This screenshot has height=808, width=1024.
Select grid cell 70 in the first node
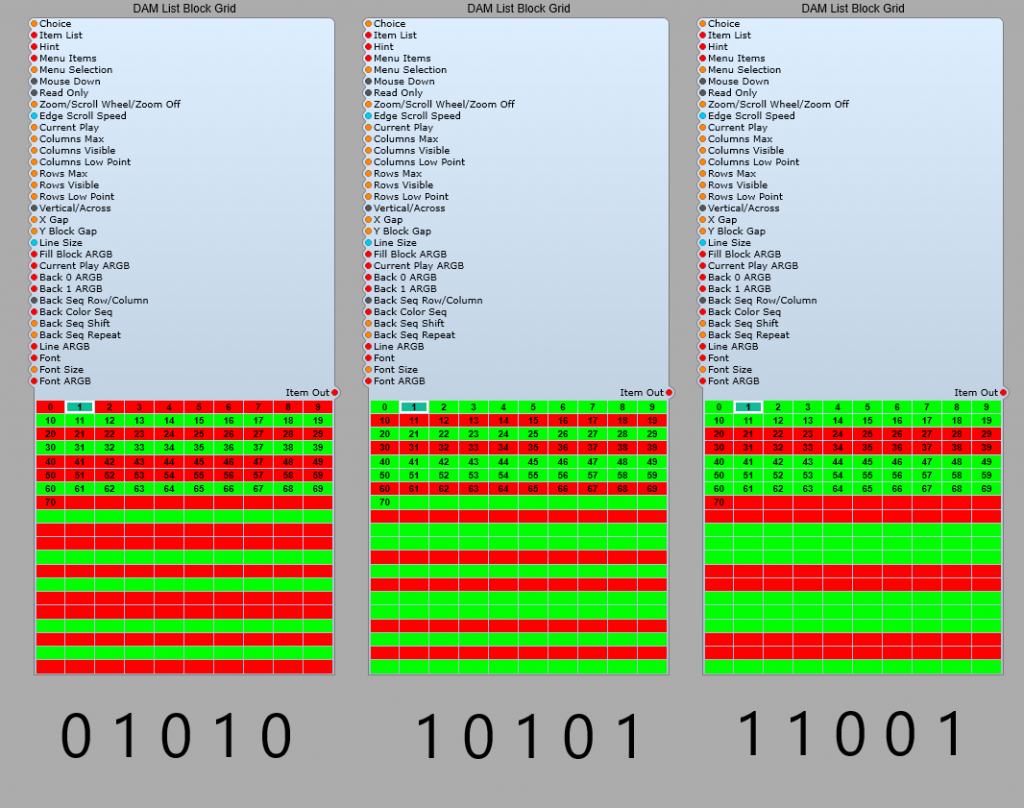(50, 502)
